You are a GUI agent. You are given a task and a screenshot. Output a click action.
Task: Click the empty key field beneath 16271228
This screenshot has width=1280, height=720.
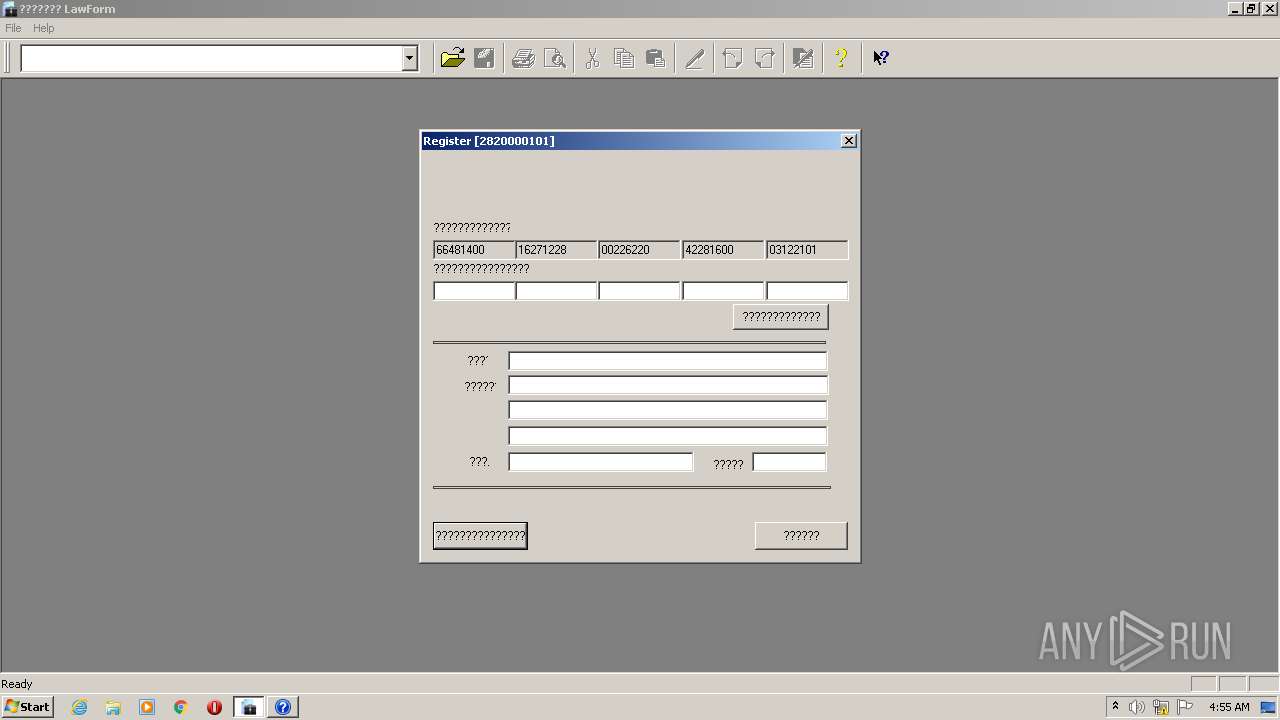pos(556,291)
